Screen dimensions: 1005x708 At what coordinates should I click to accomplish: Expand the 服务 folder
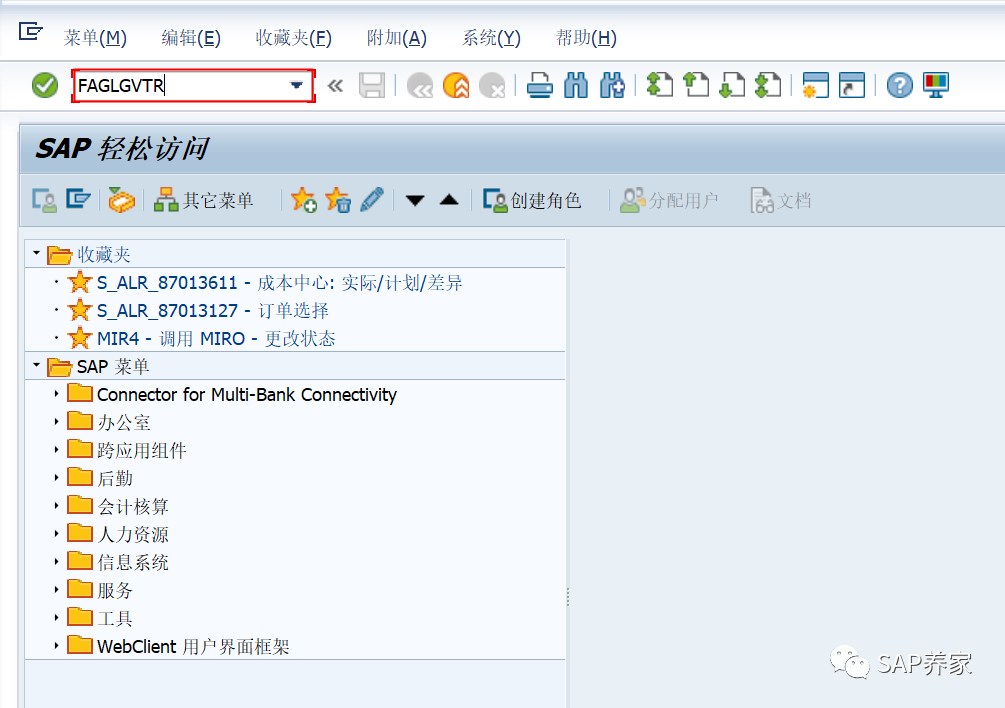(56, 590)
